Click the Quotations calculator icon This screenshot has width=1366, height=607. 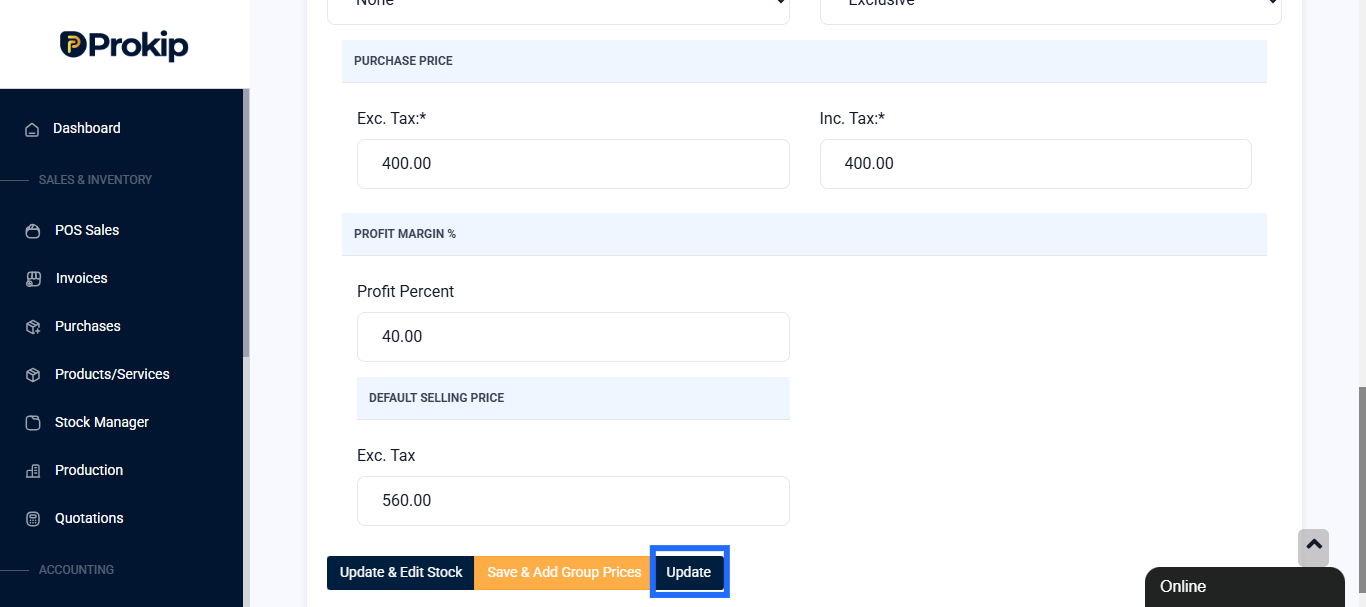click(x=33, y=519)
